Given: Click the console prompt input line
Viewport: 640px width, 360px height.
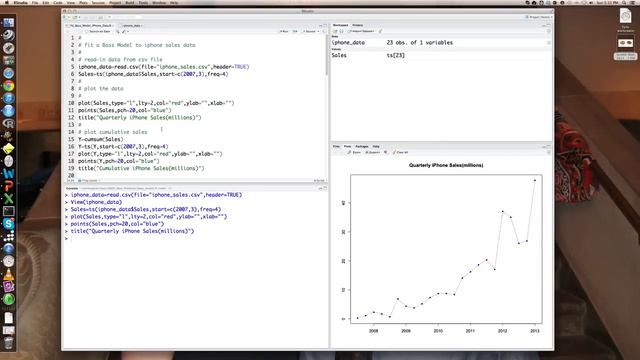Looking at the screenshot, I should click(x=195, y=238).
